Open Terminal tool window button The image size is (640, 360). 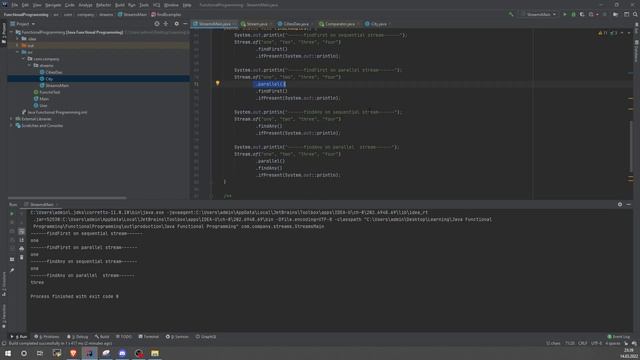coord(149,336)
